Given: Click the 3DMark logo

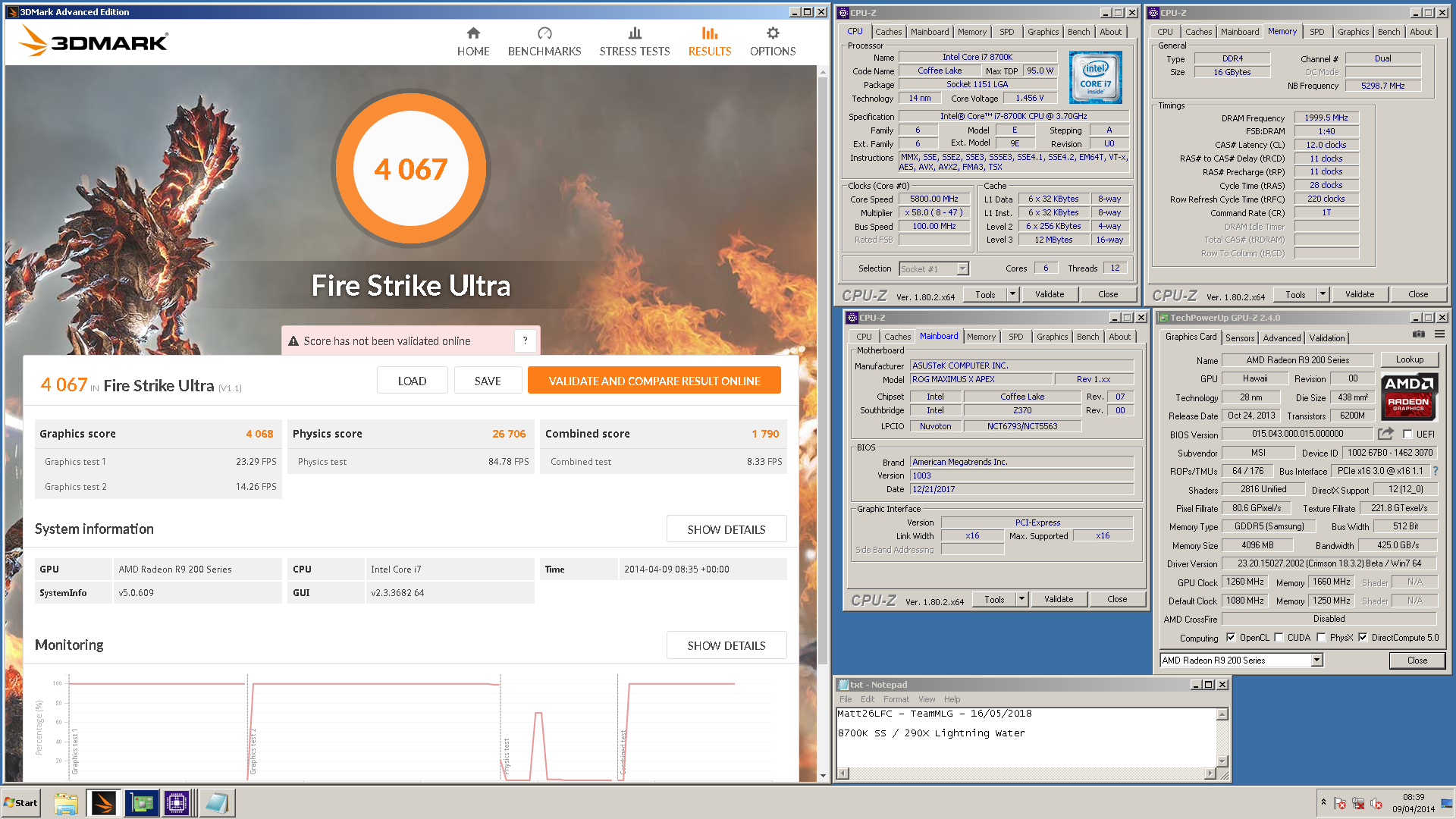Looking at the screenshot, I should click(93, 41).
